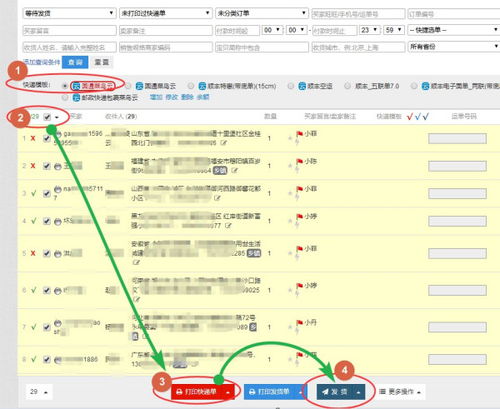Open the 快捷选单 dropdown
Image resolution: width=500 pixels, height=409 pixels.
(x=454, y=30)
